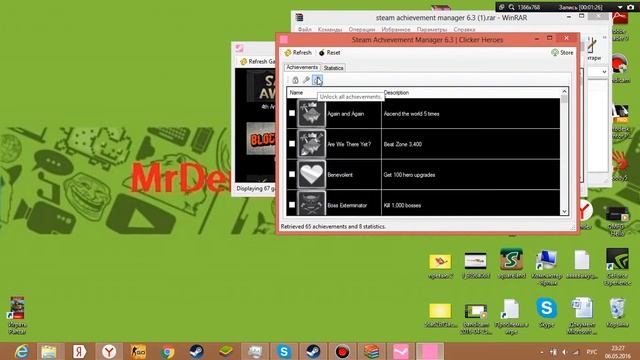Click the РУС language indicator

pyautogui.click(x=591, y=352)
